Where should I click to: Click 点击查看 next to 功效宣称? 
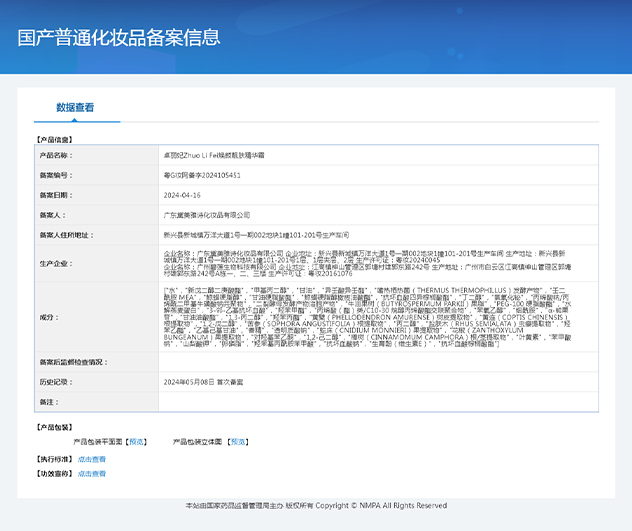[x=92, y=473]
